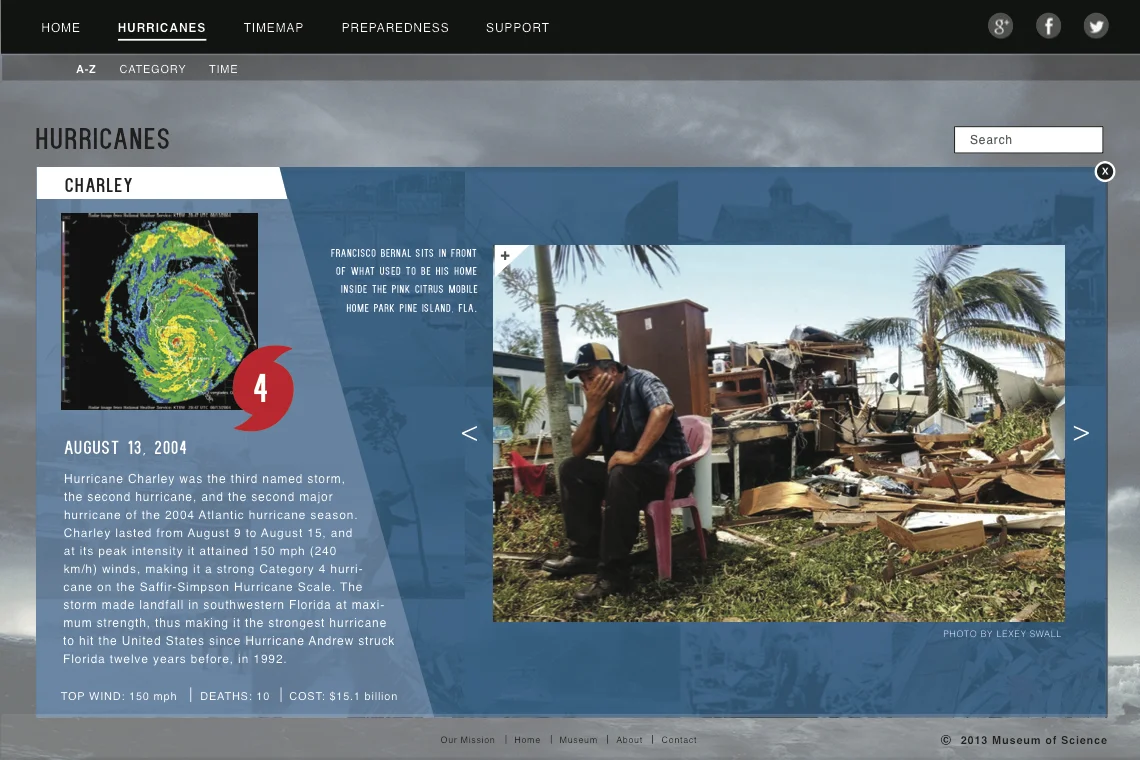The image size is (1140, 760).
Task: Switch to the Time sorting tab
Action: click(223, 69)
